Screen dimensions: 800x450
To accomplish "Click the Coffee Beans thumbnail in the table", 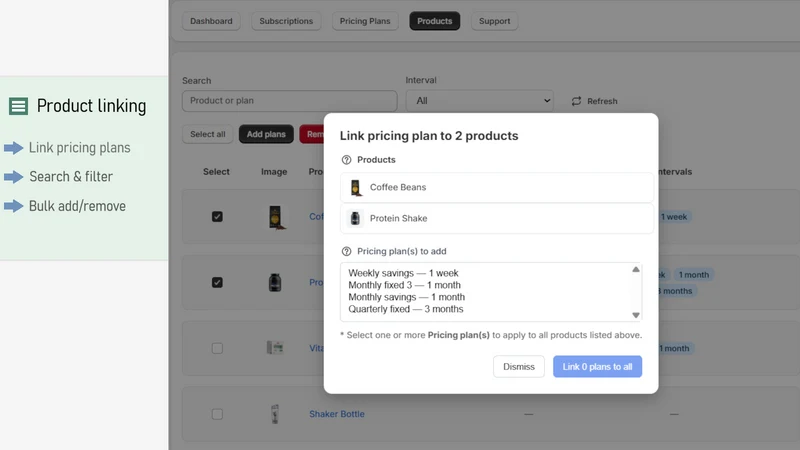I will [276, 217].
